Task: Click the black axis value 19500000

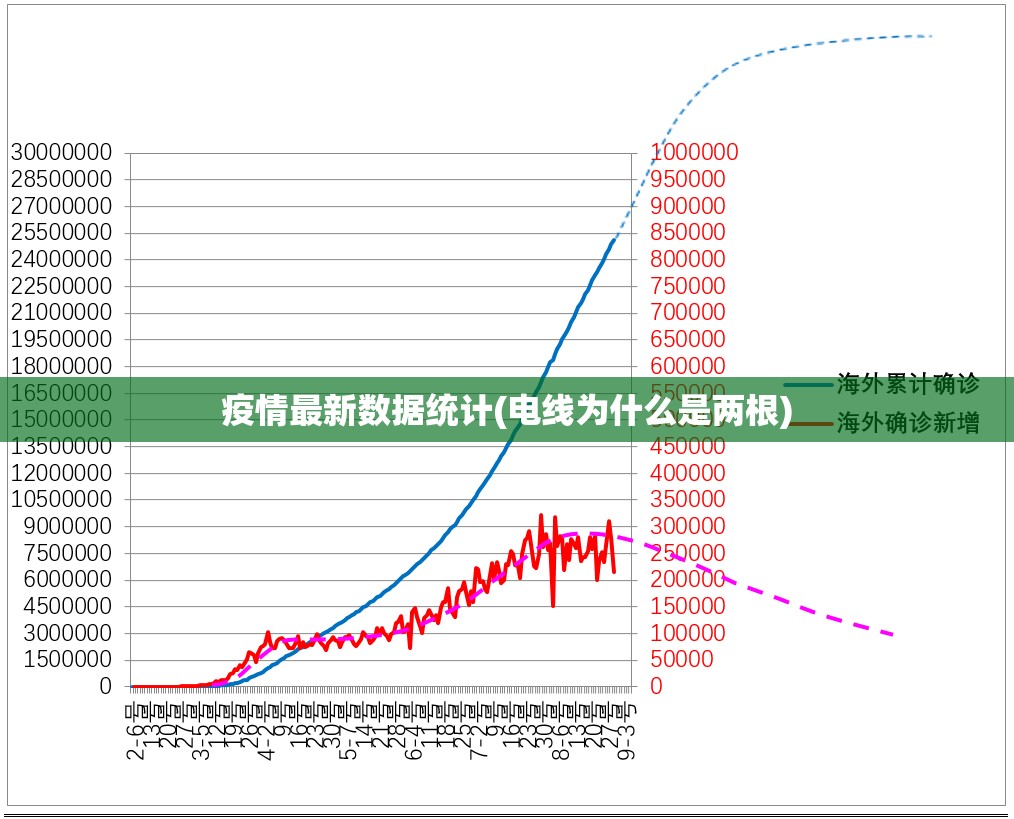Action: 61,339
